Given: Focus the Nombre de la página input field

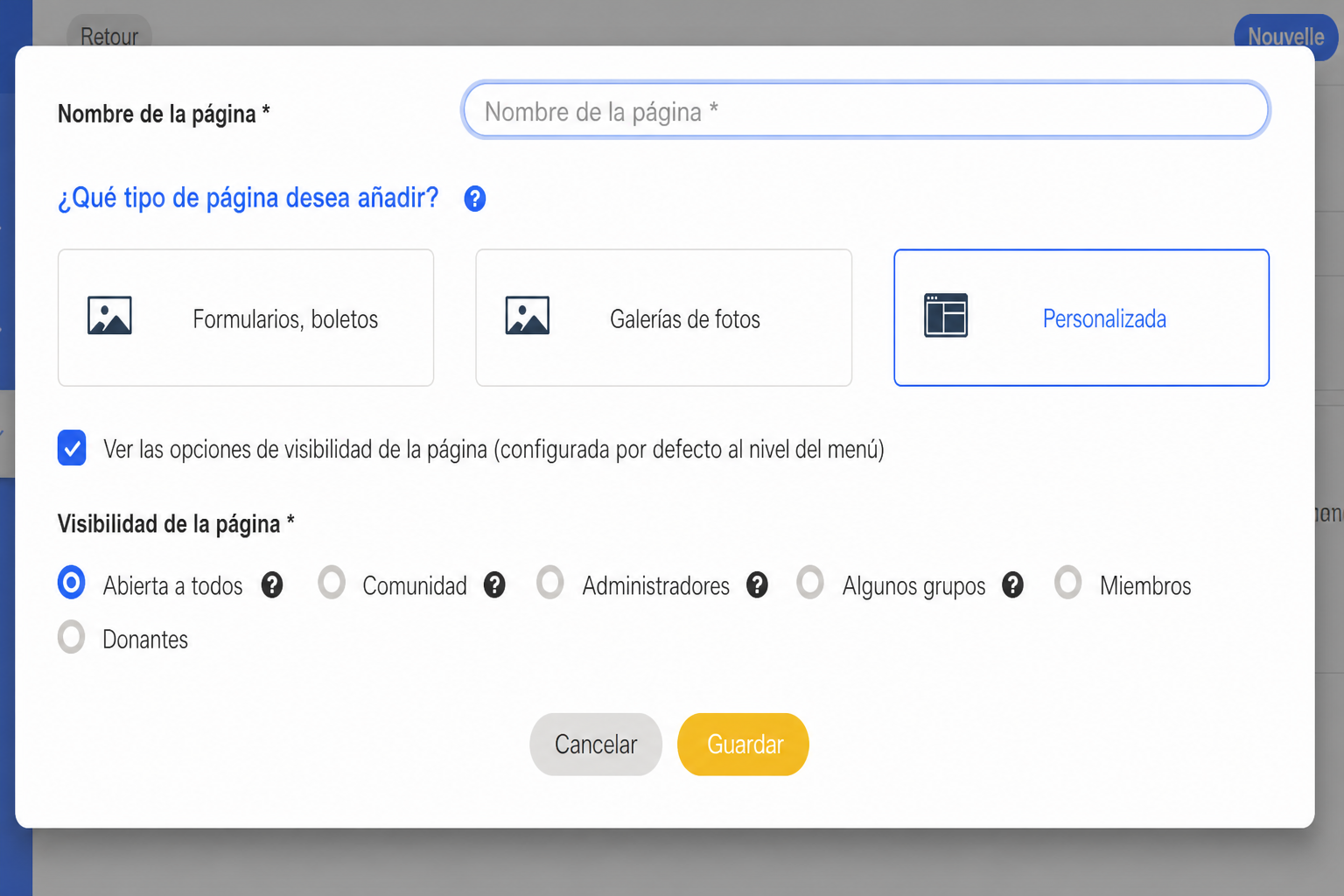Looking at the screenshot, I should 865,110.
